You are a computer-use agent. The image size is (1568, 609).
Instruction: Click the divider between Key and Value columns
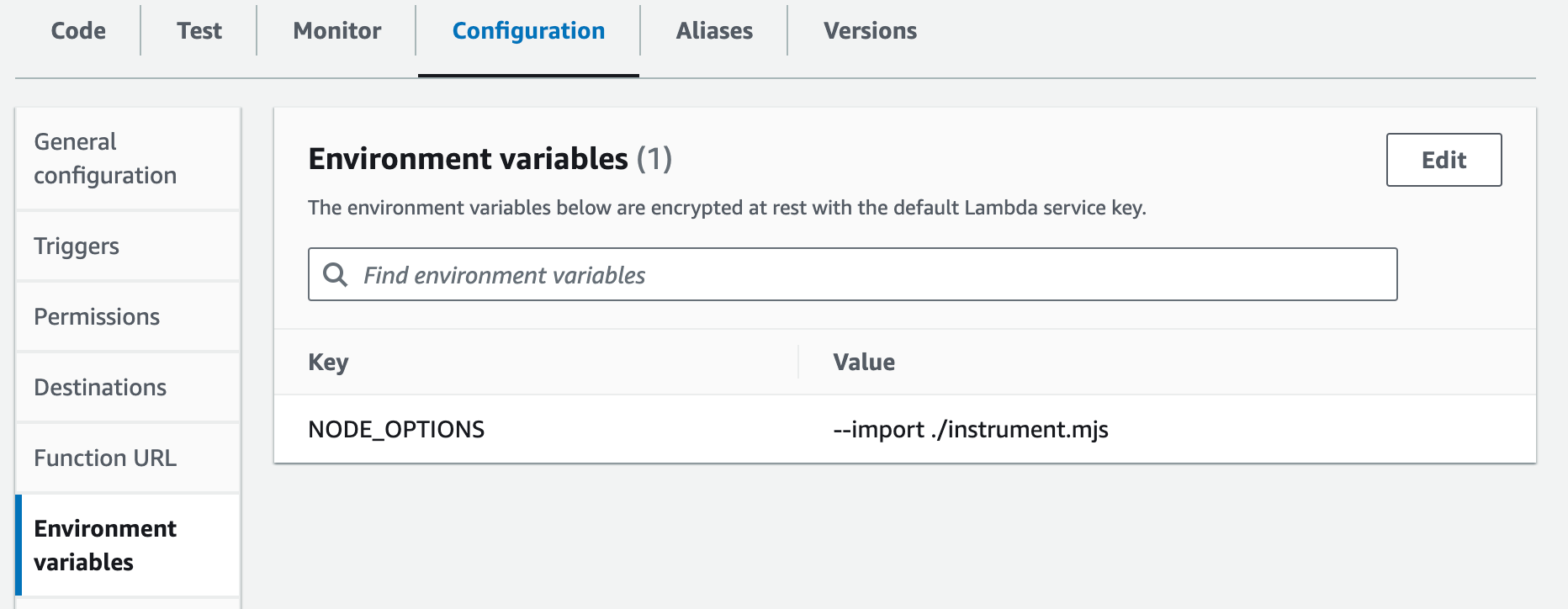tap(798, 362)
